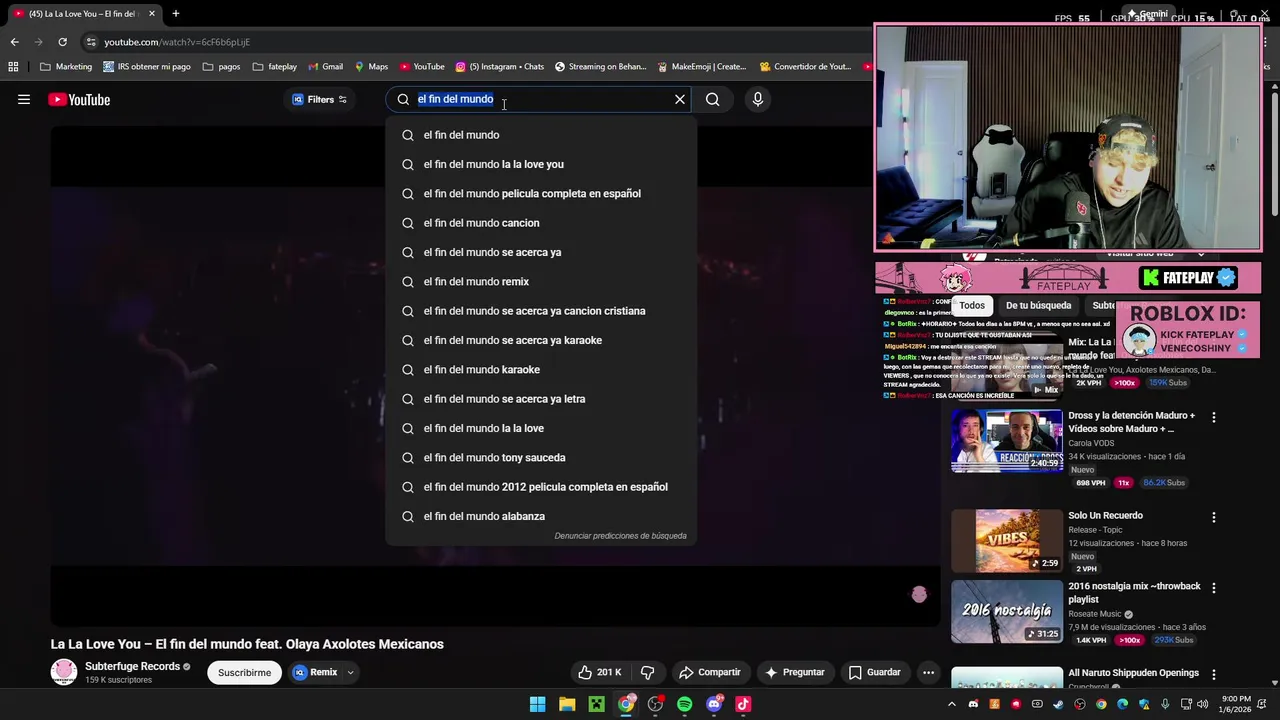The width and height of the screenshot is (1280, 720).
Task: Open the 'fateplay' bookmarks folder
Action: (x=275, y=67)
